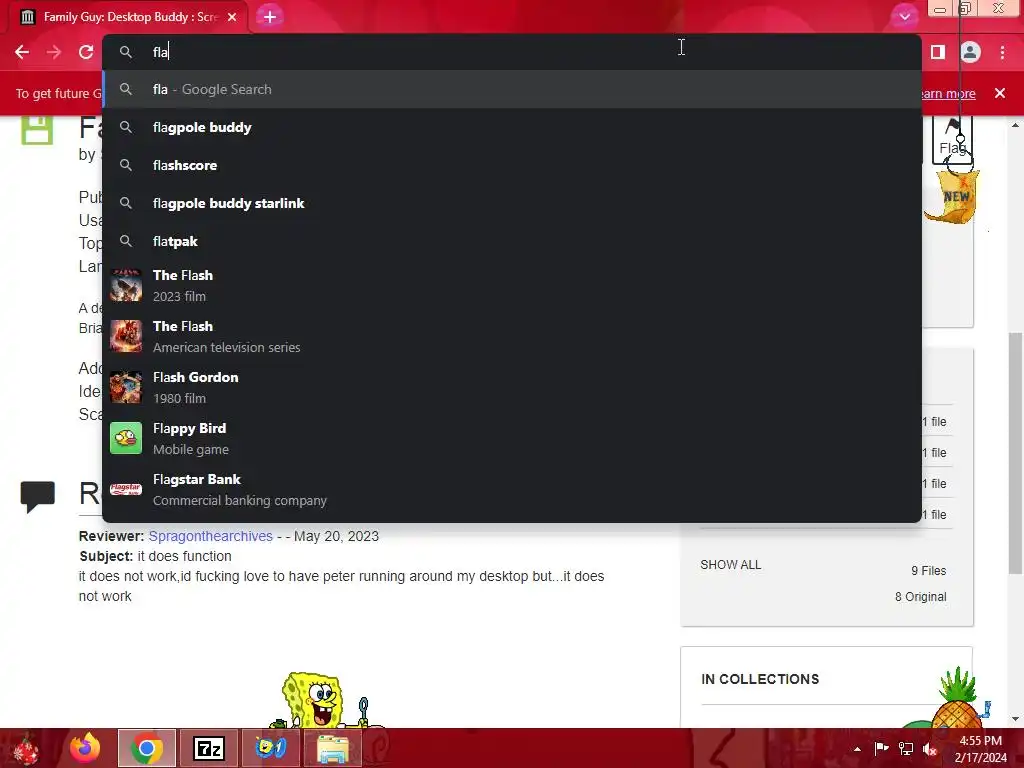
Task: Open the SpongeBob app in the taskbar
Action: pyautogui.click(x=271, y=748)
